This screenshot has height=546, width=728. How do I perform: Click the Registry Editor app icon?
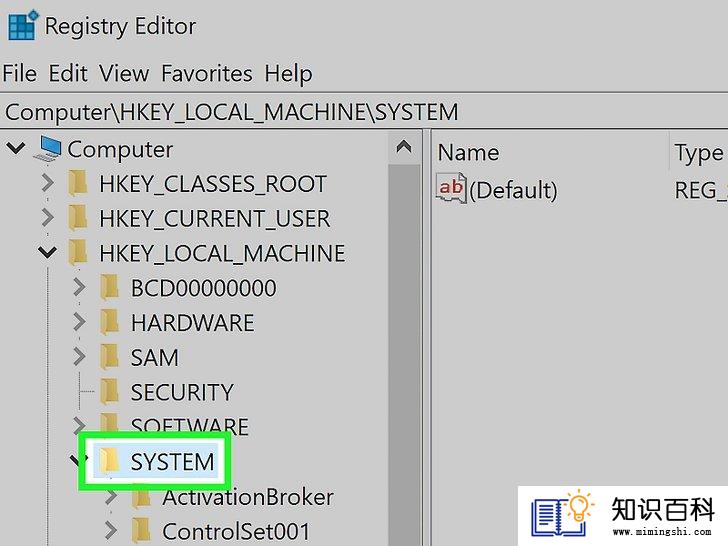(x=22, y=26)
